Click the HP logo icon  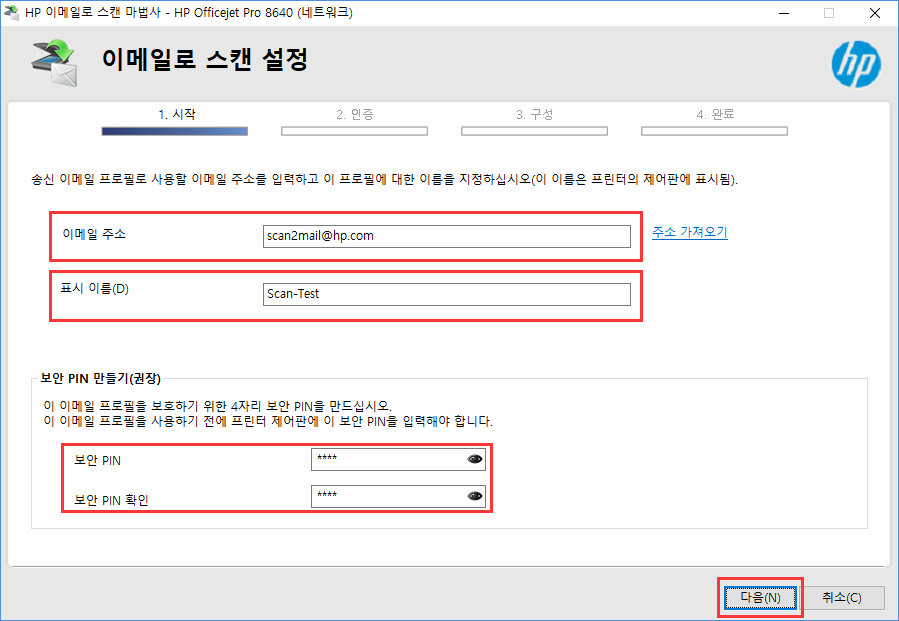coord(856,64)
